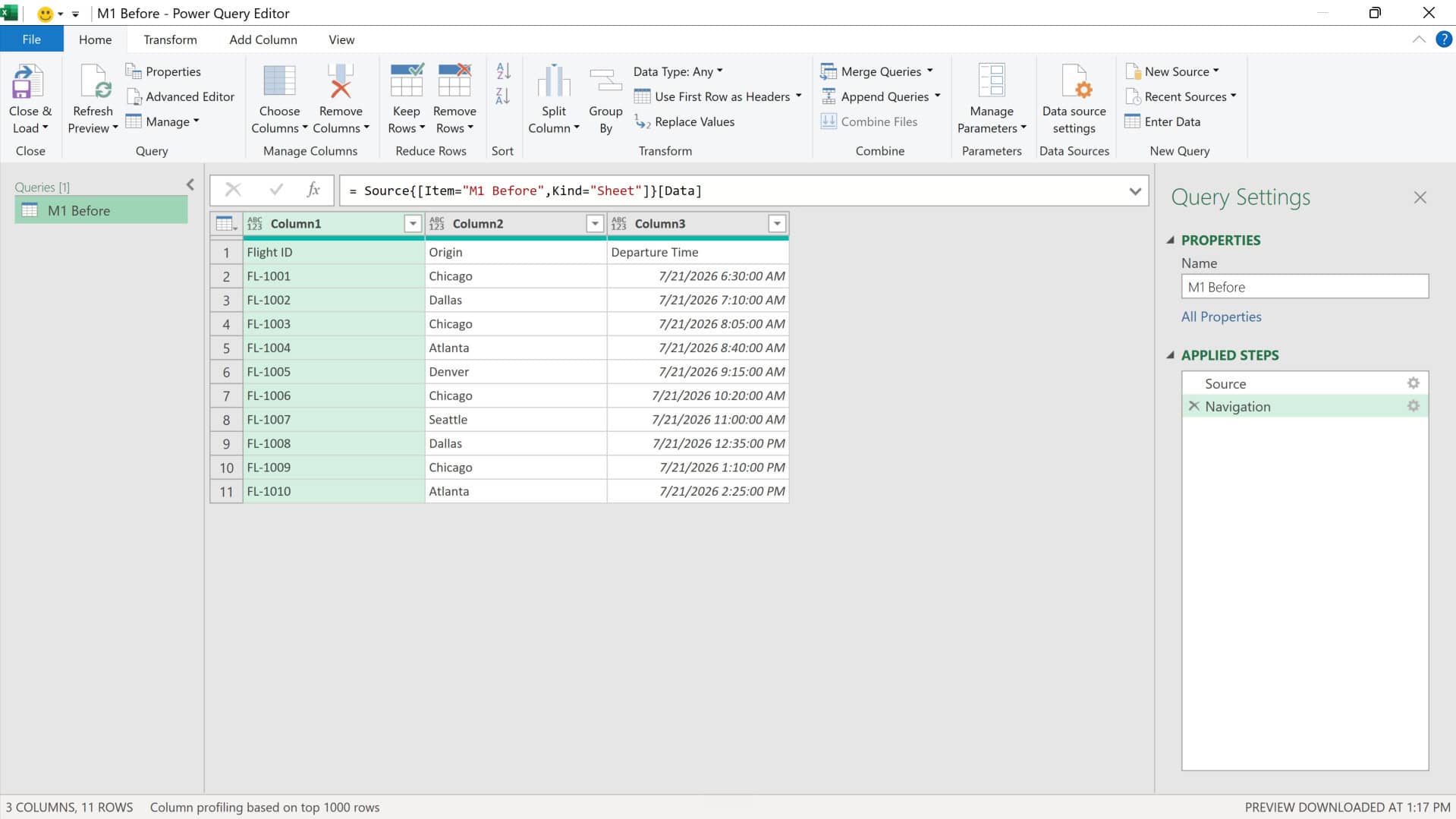Open query Properties
This screenshot has height=819, width=1456.
[163, 71]
